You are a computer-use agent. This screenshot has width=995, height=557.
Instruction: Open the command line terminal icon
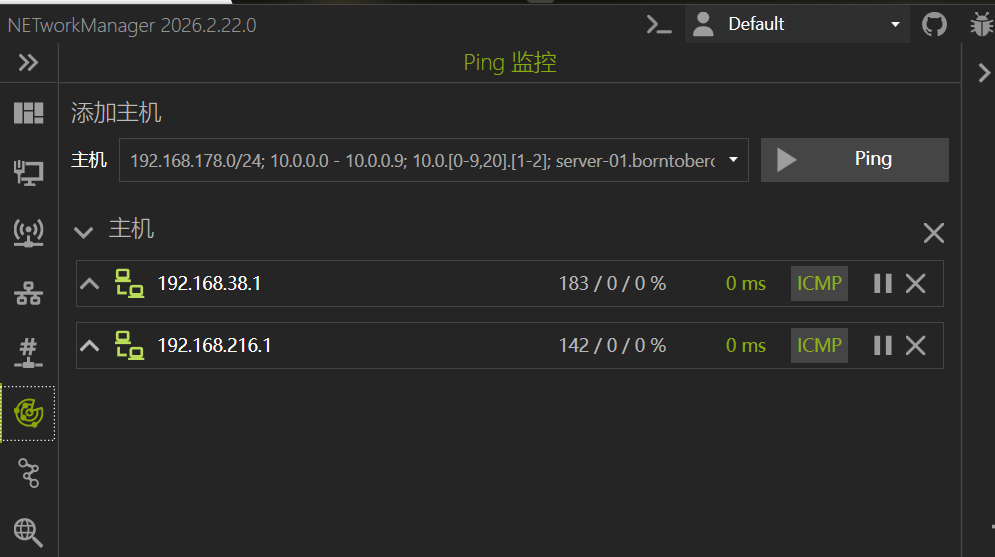point(658,24)
